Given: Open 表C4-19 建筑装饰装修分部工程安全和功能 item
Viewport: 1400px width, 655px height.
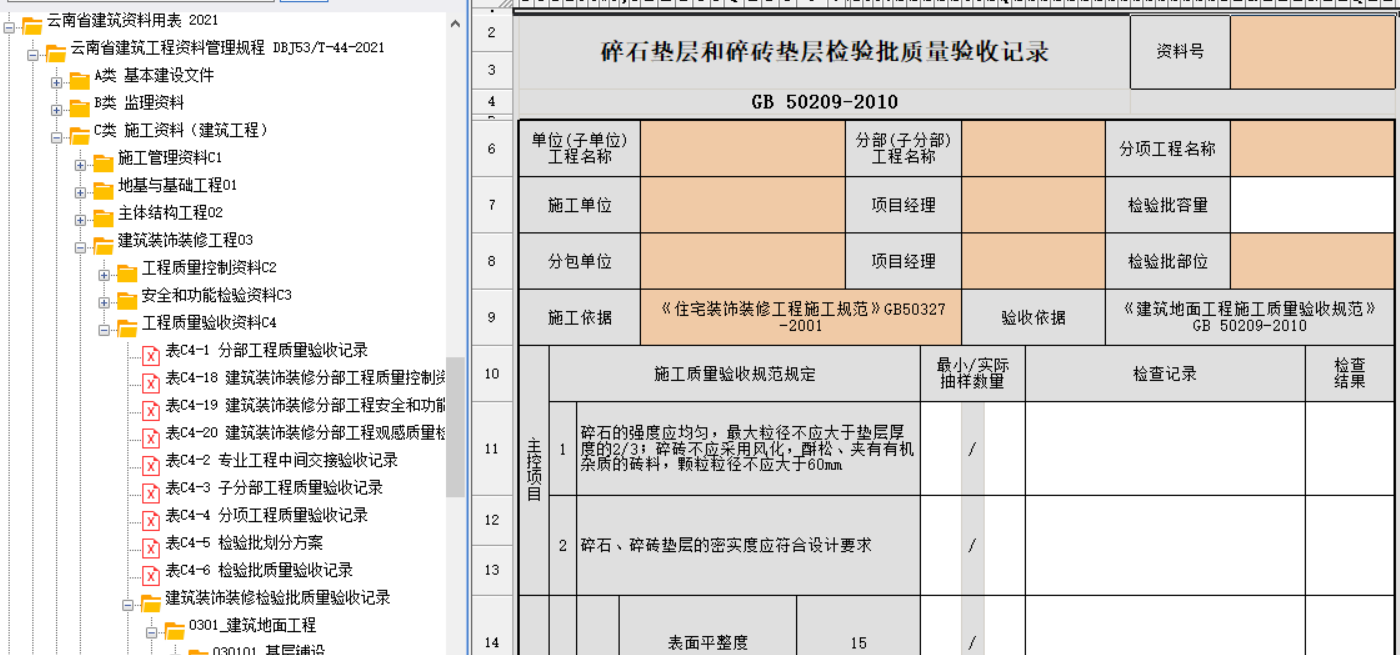Looking at the screenshot, I should coord(305,405).
